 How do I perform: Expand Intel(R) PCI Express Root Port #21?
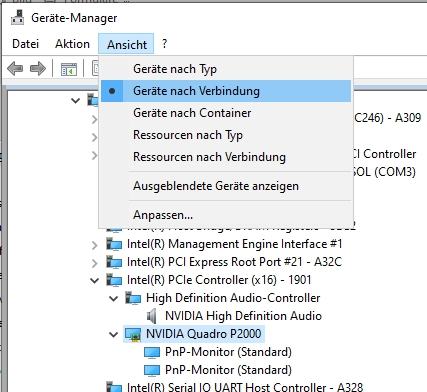click(95, 263)
